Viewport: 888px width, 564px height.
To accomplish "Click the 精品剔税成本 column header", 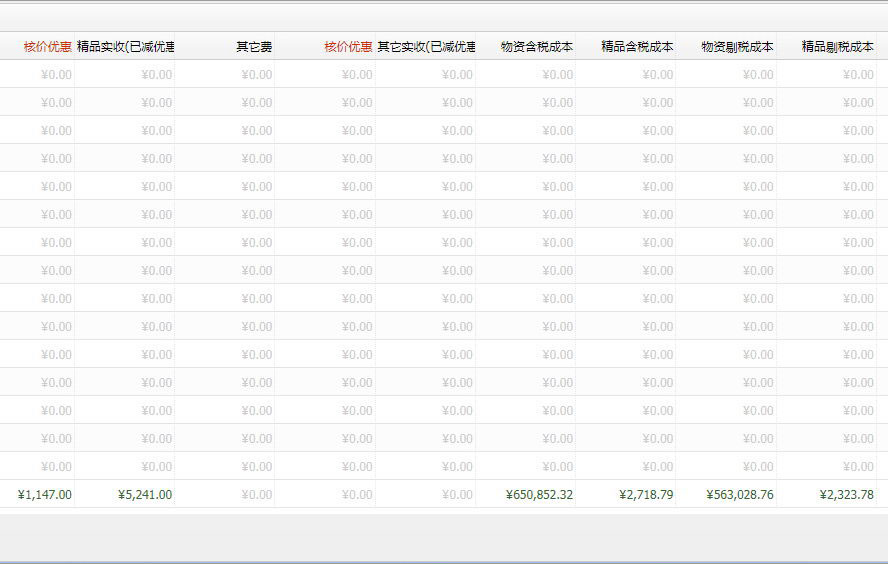I will click(837, 46).
